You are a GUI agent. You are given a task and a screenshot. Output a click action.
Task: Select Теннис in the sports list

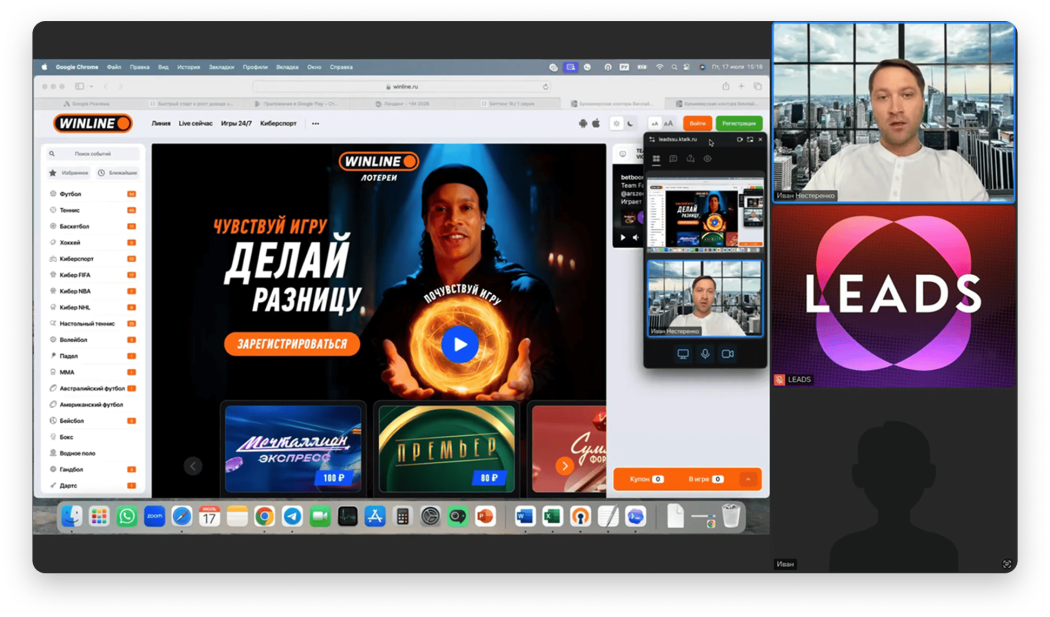pyautogui.click(x=92, y=210)
